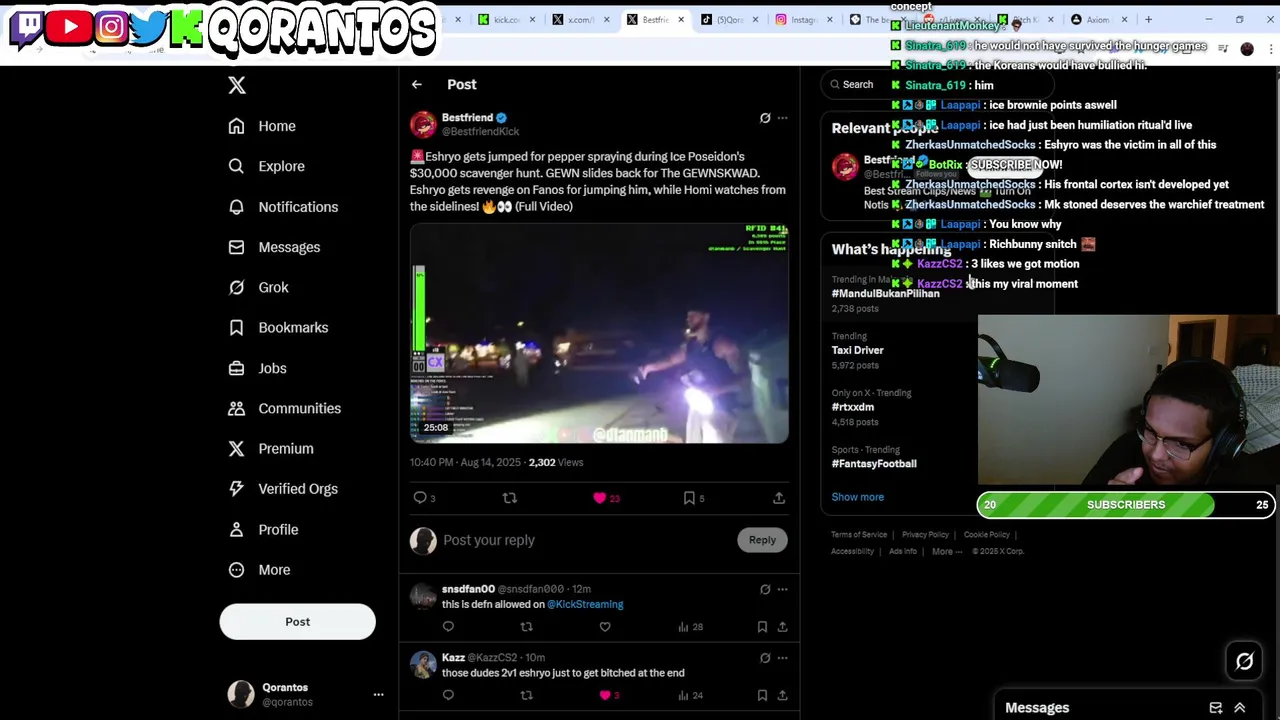Click Grok icon on Kazz reply
The width and height of the screenshot is (1280, 720).
(x=765, y=658)
